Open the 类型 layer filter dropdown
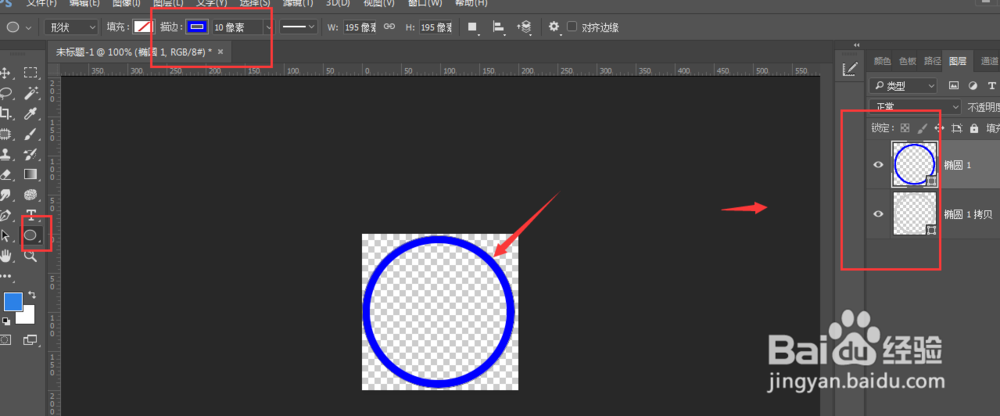Screen dimensions: 1000x416 tap(903, 85)
